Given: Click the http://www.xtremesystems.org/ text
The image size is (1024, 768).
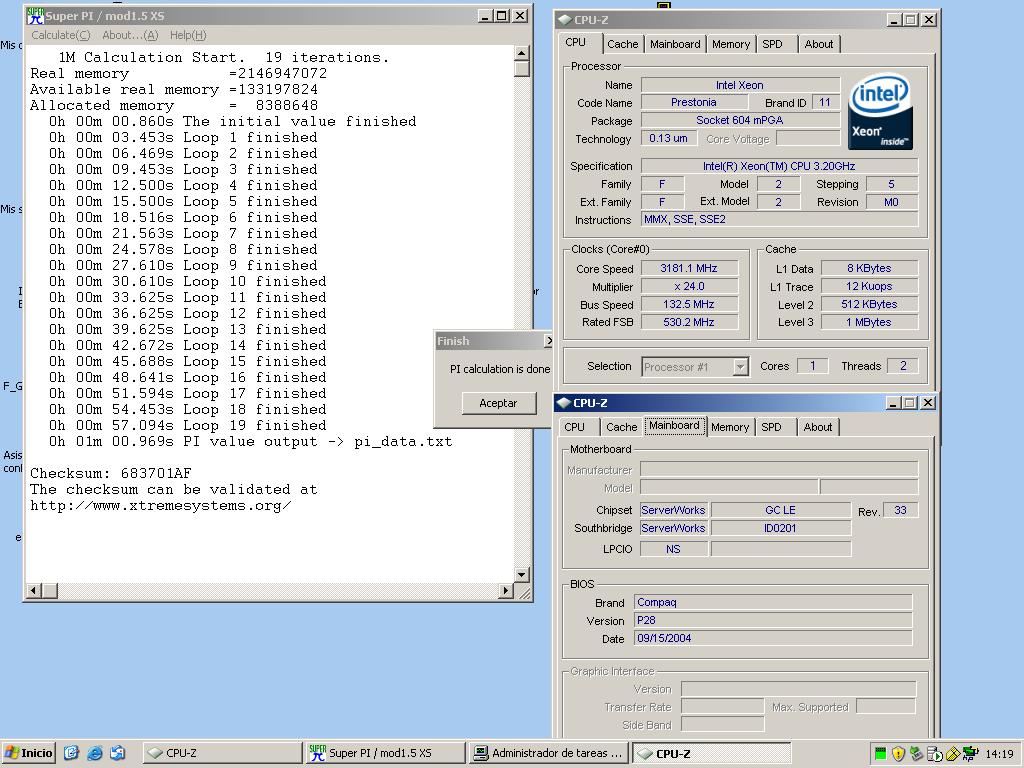Looking at the screenshot, I should (x=161, y=505).
